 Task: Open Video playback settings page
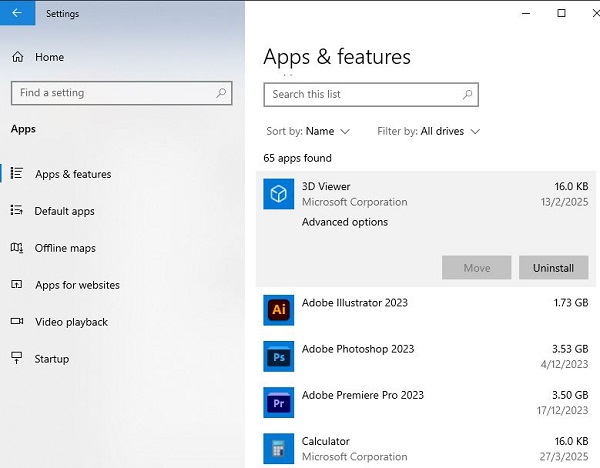click(71, 322)
